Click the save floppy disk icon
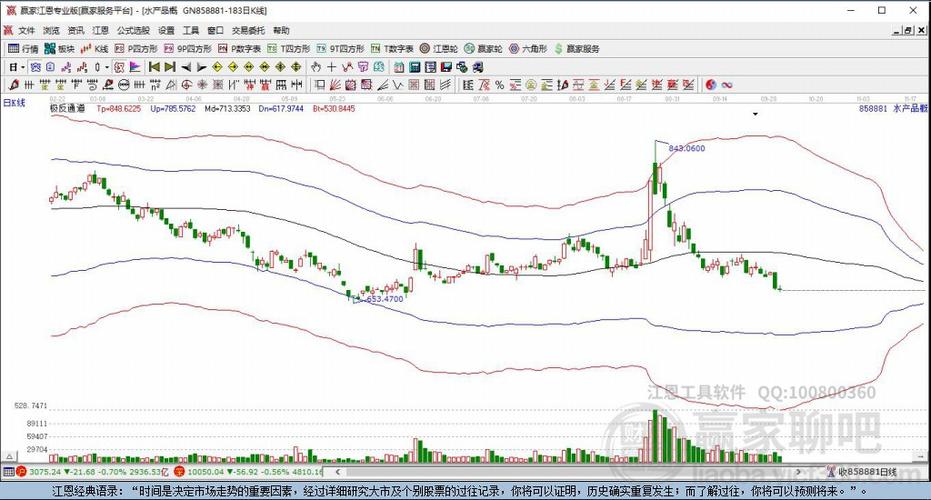This screenshot has height=500, width=931. [x=446, y=67]
